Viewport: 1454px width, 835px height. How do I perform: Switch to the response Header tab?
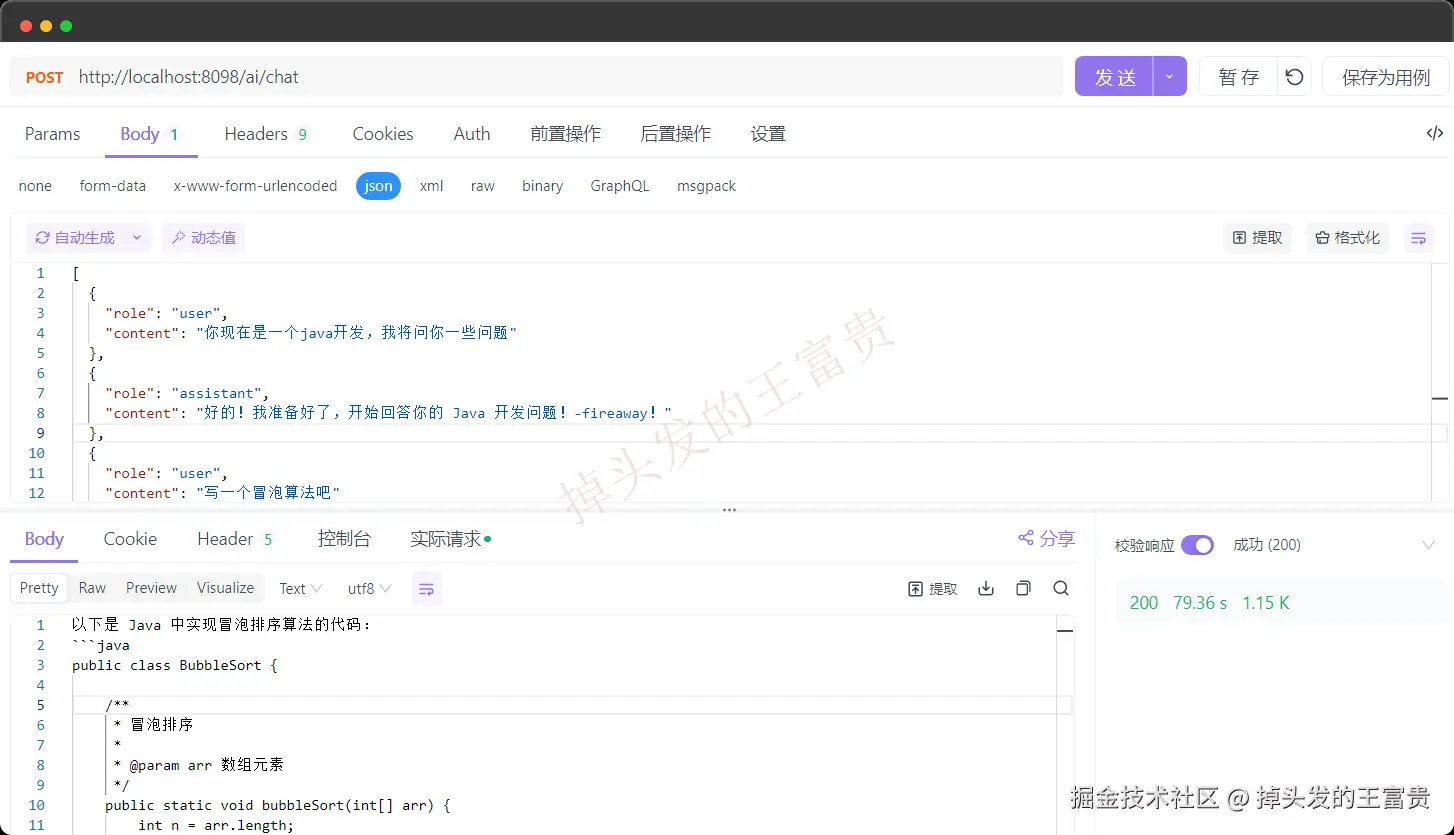coord(235,539)
